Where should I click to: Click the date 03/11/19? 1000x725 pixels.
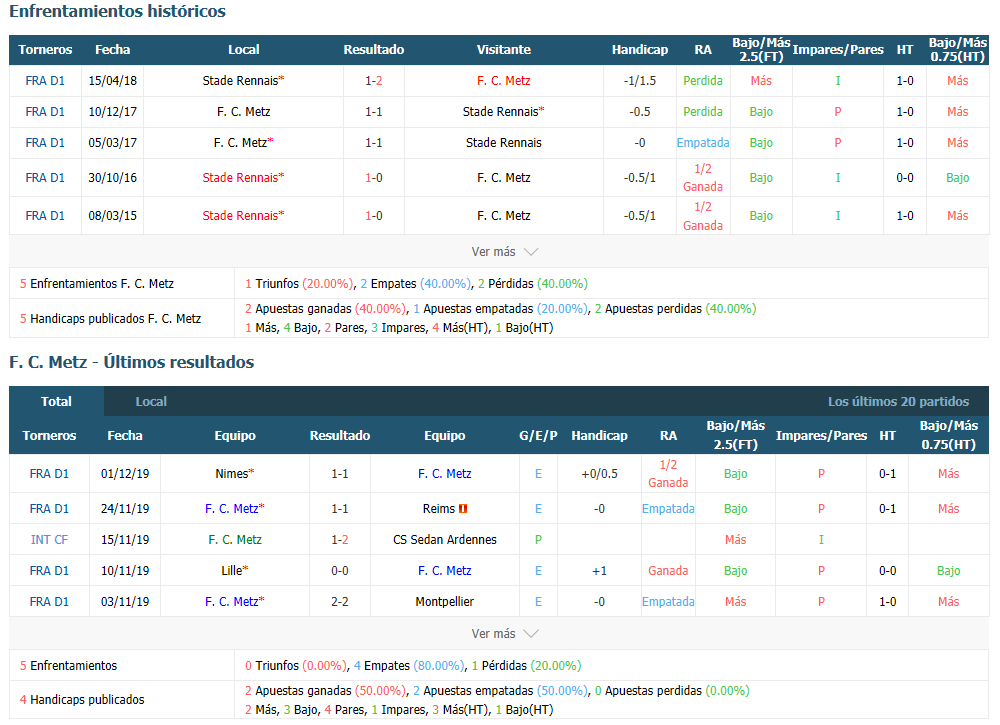point(125,602)
